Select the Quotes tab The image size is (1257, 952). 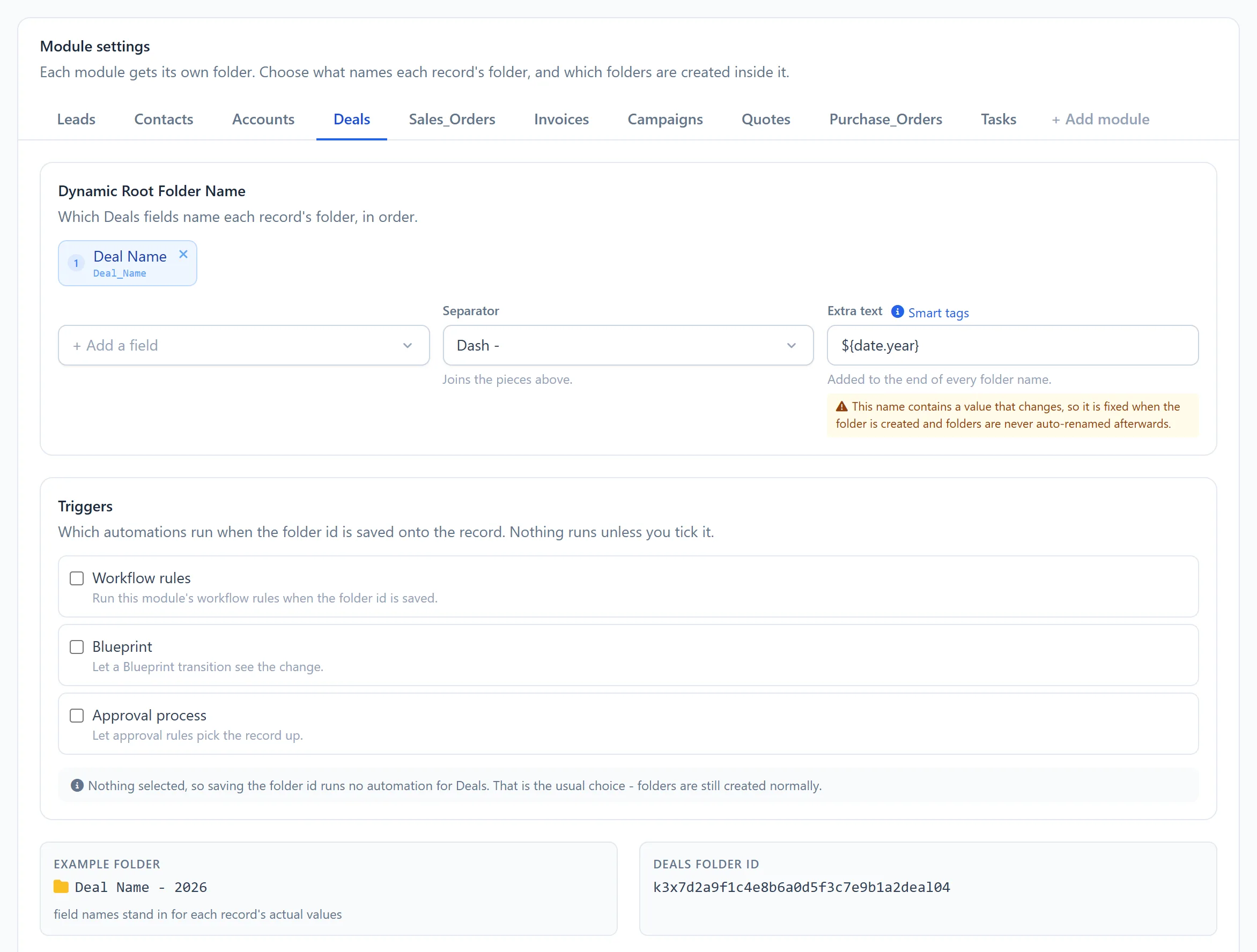click(x=765, y=120)
